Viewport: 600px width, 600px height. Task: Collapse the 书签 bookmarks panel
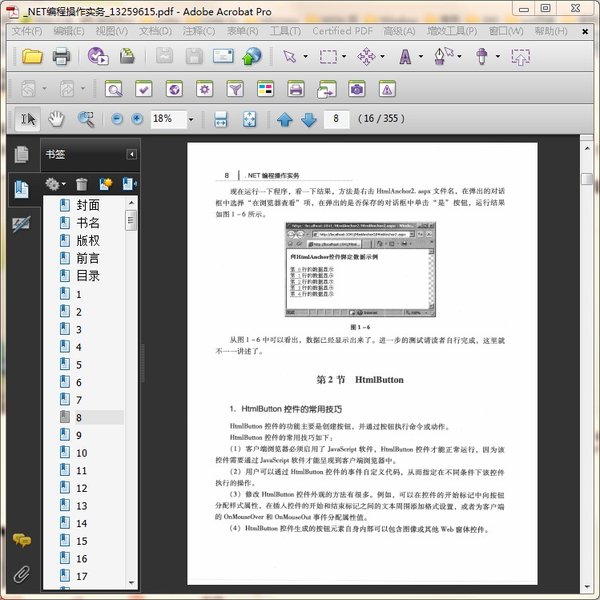(x=131, y=154)
